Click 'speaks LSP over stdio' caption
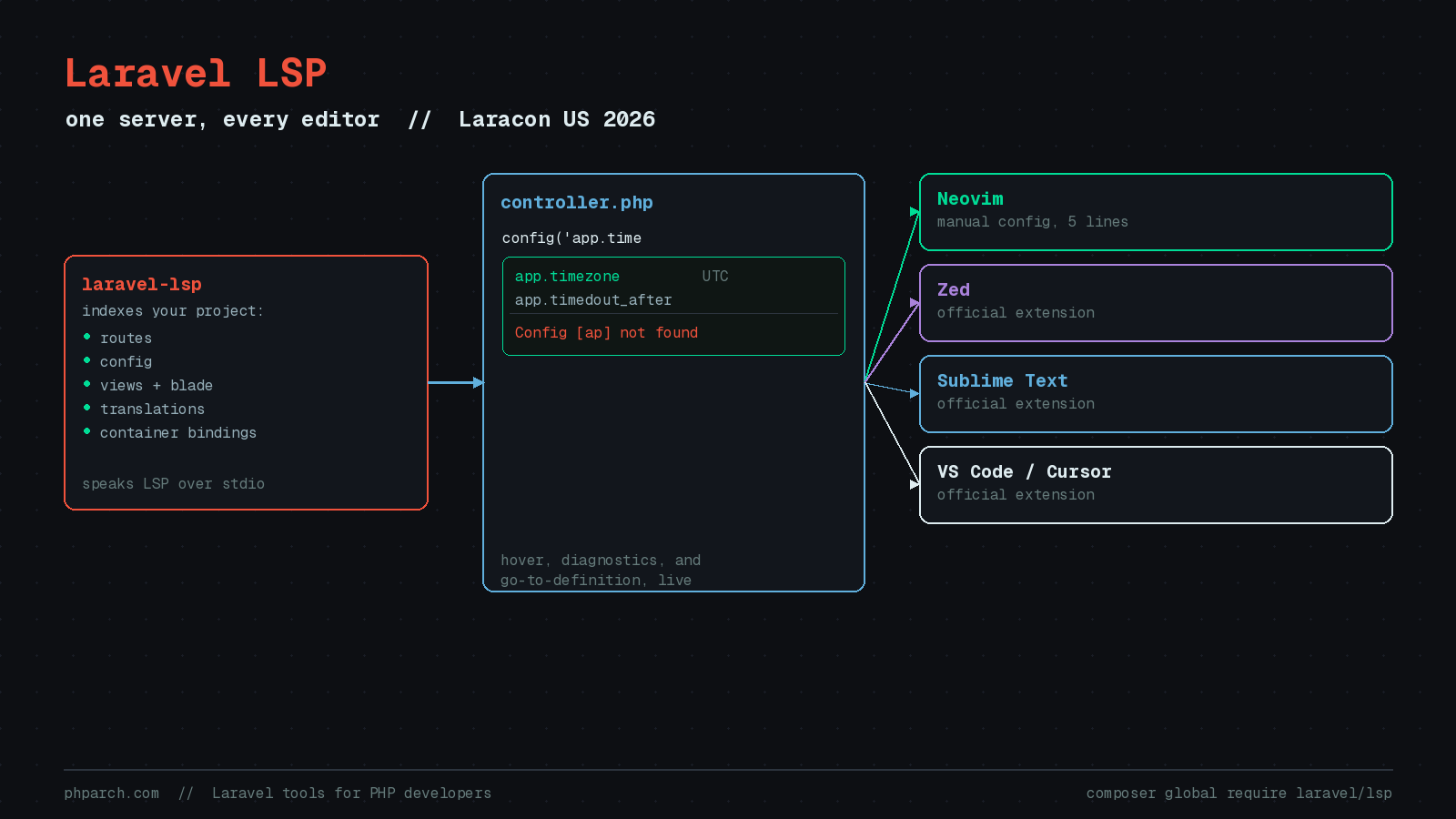Viewport: 1456px width, 819px height. [x=173, y=484]
